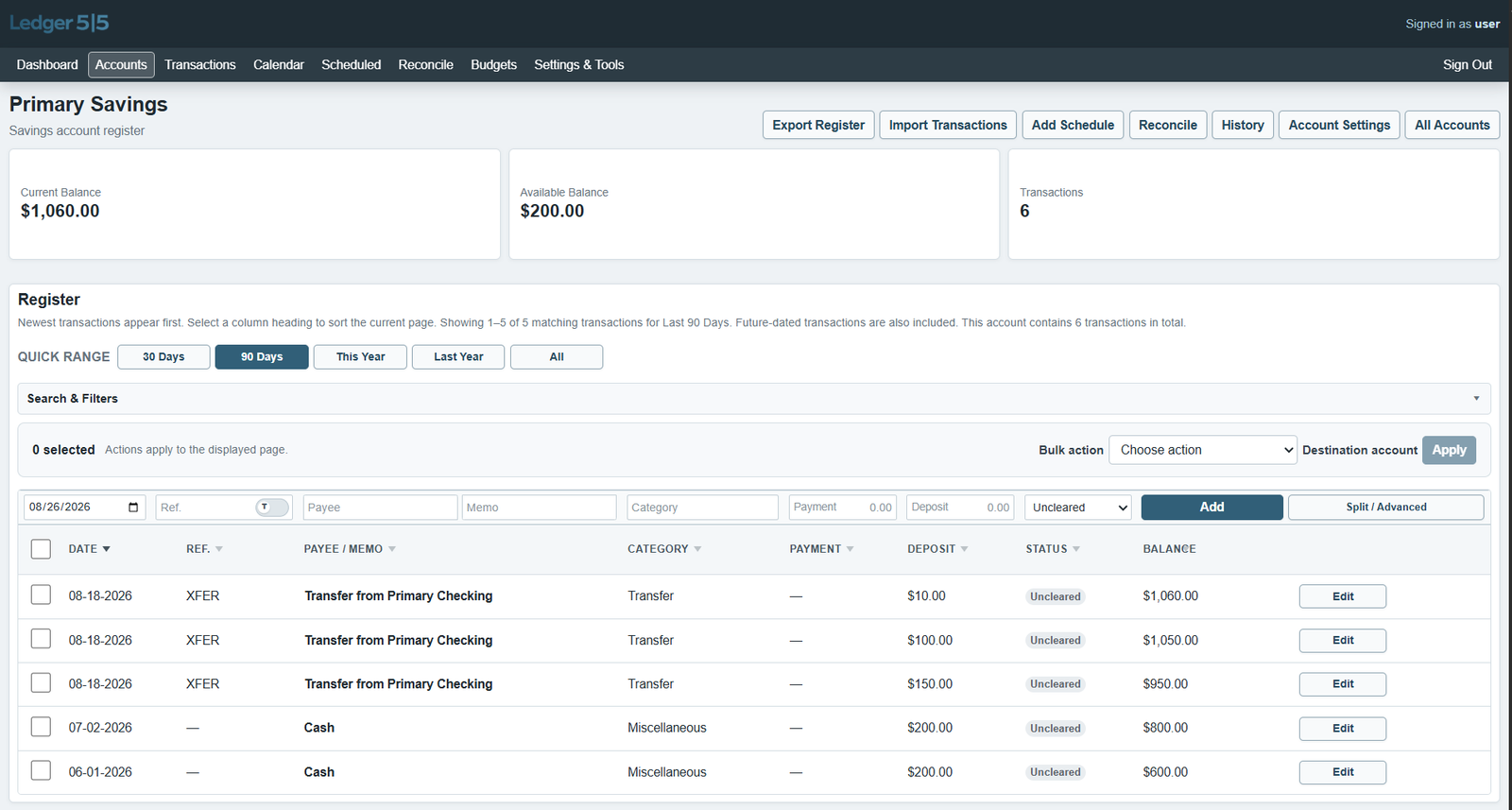This screenshot has height=810, width=1512.
Task: Click into the Deposit amount field
Action: click(x=960, y=508)
